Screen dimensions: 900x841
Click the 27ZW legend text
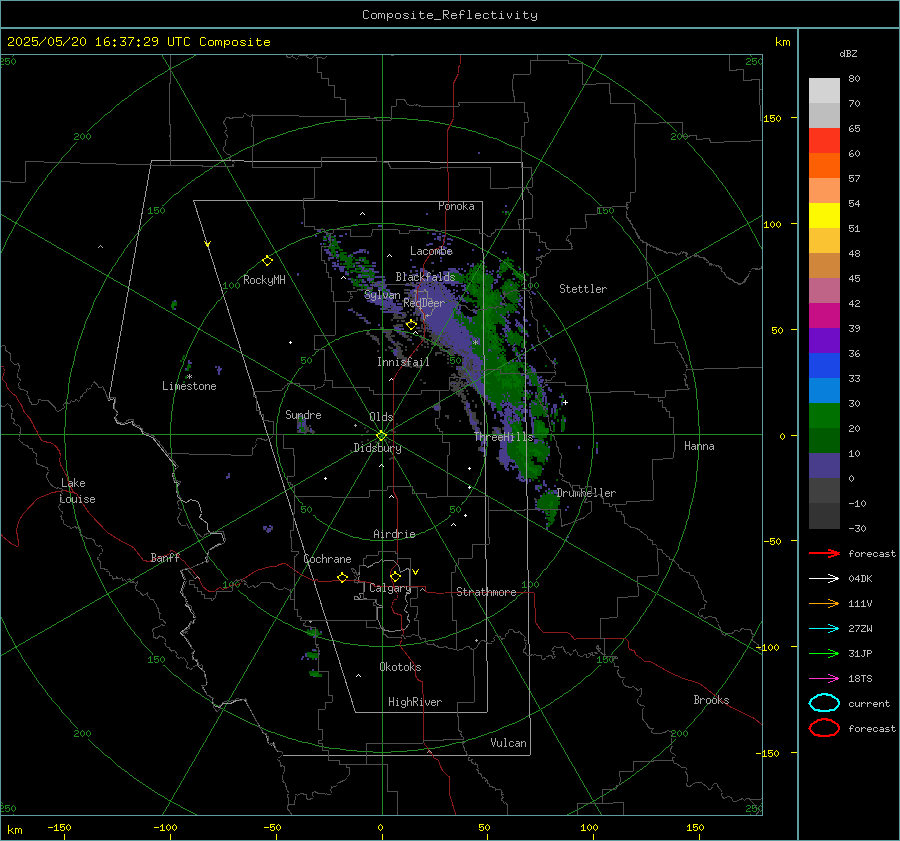(x=860, y=629)
